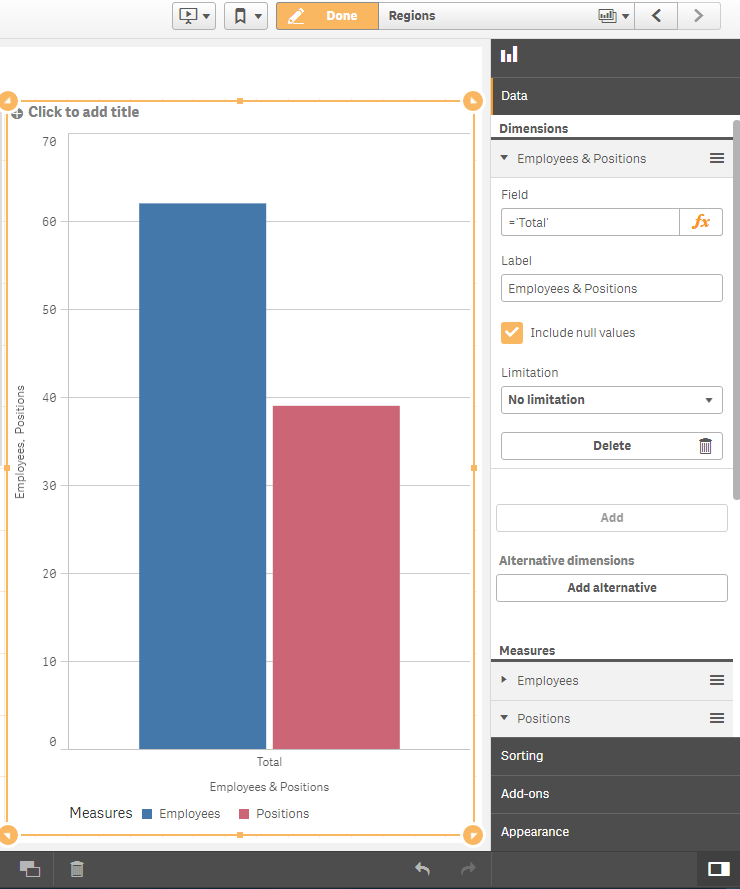
Task: Click Add alternative dimension button
Action: coord(612,588)
